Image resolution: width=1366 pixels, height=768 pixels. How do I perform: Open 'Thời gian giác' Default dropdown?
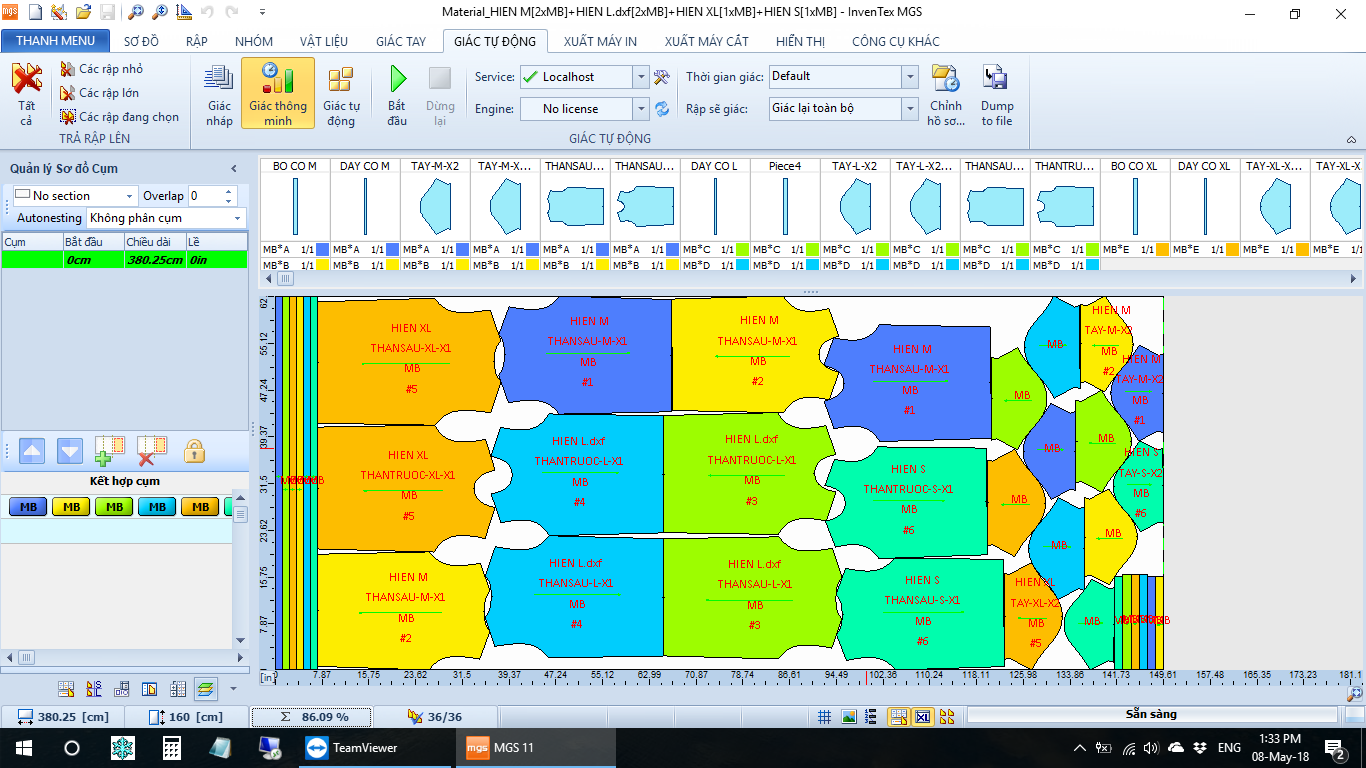(x=909, y=77)
